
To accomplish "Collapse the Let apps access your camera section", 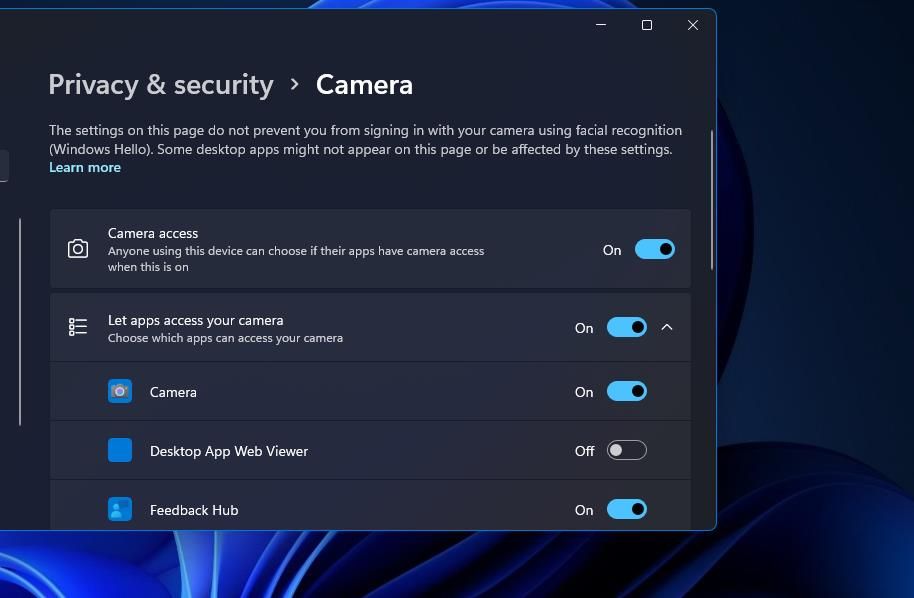I will [667, 327].
